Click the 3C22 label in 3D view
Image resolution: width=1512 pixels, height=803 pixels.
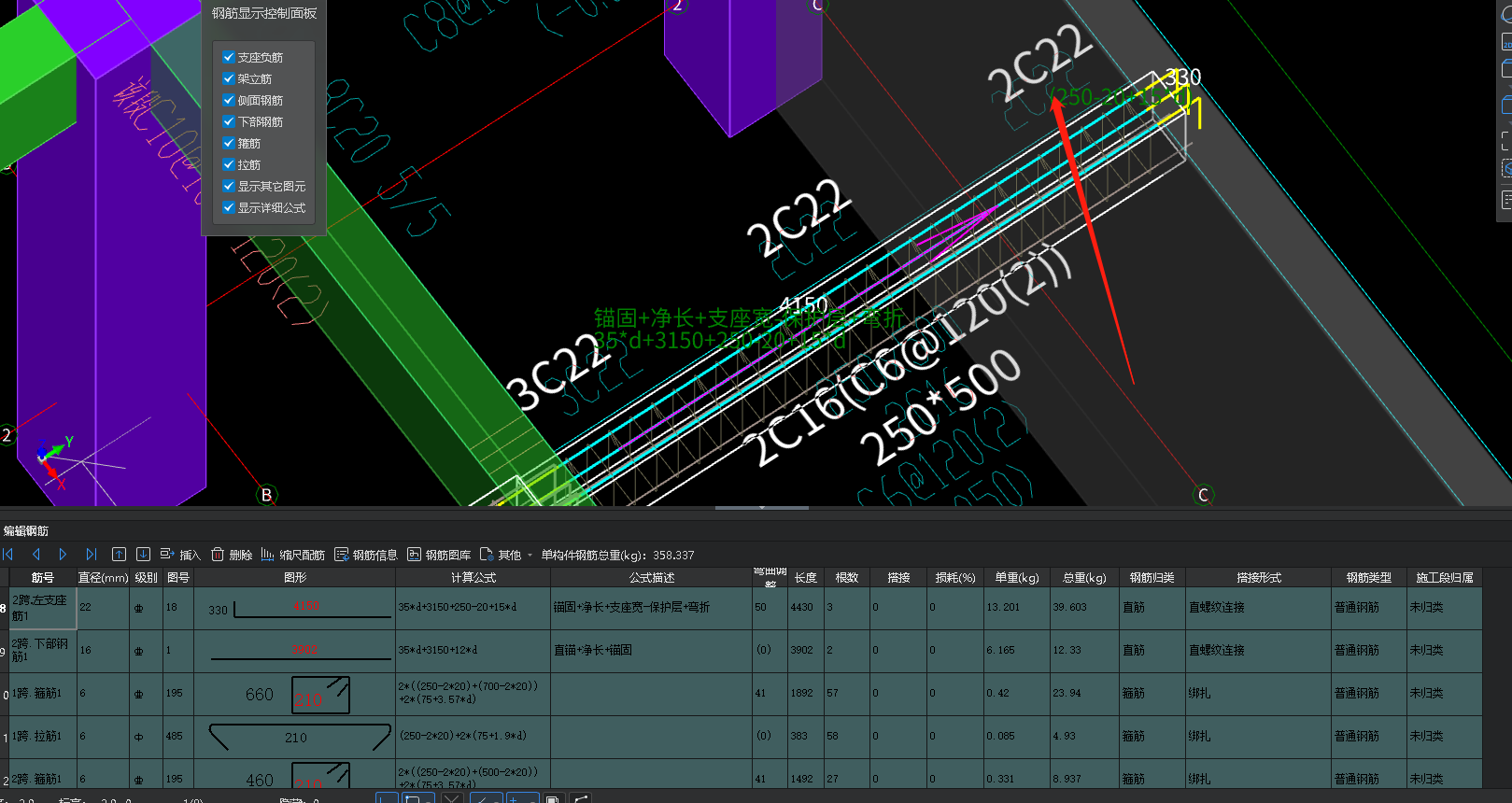click(x=558, y=372)
